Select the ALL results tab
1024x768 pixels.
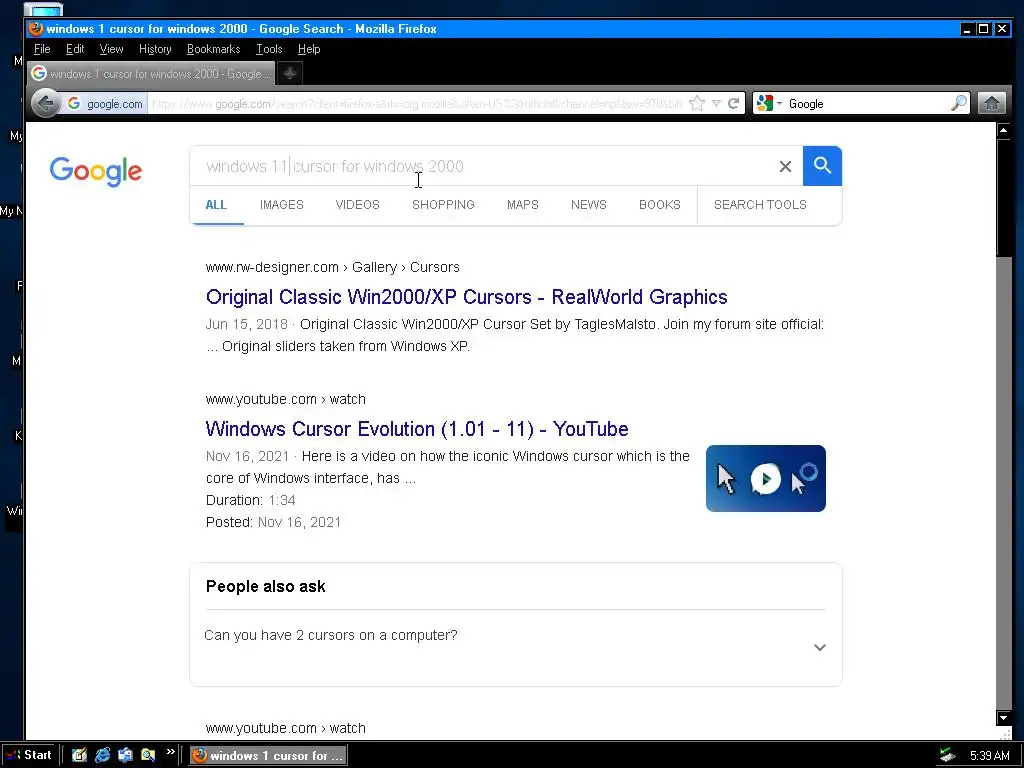coord(216,204)
